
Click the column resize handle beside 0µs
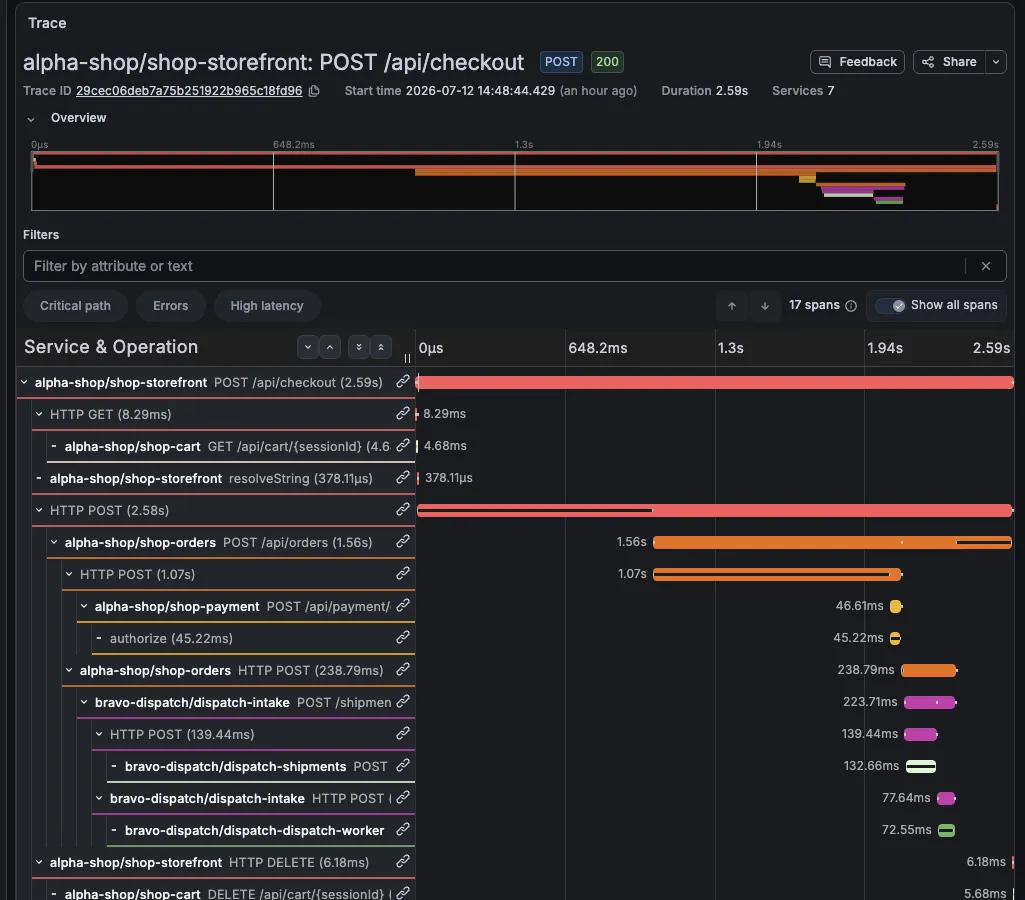407,358
